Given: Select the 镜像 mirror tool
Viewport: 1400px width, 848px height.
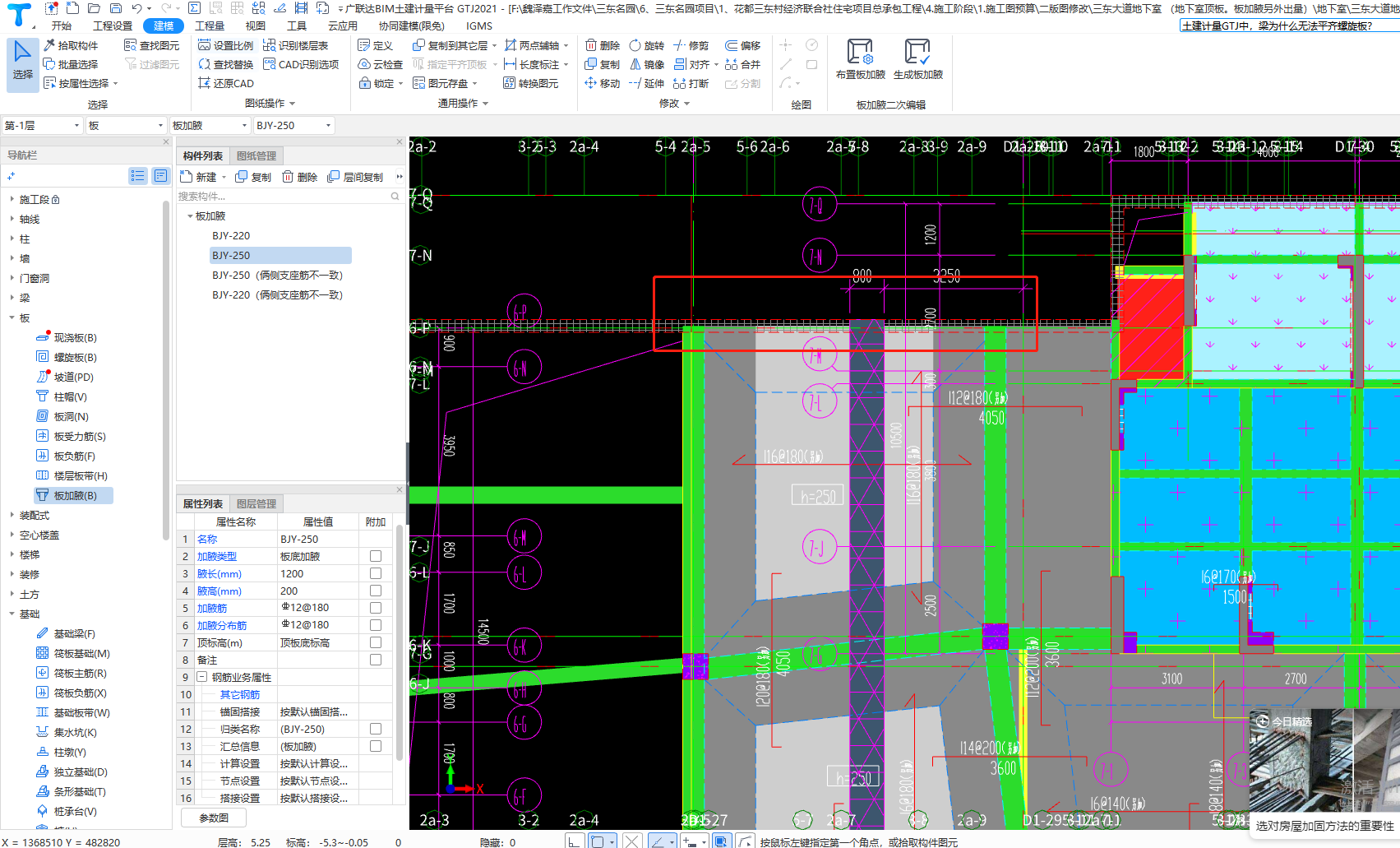Looking at the screenshot, I should pyautogui.click(x=646, y=64).
